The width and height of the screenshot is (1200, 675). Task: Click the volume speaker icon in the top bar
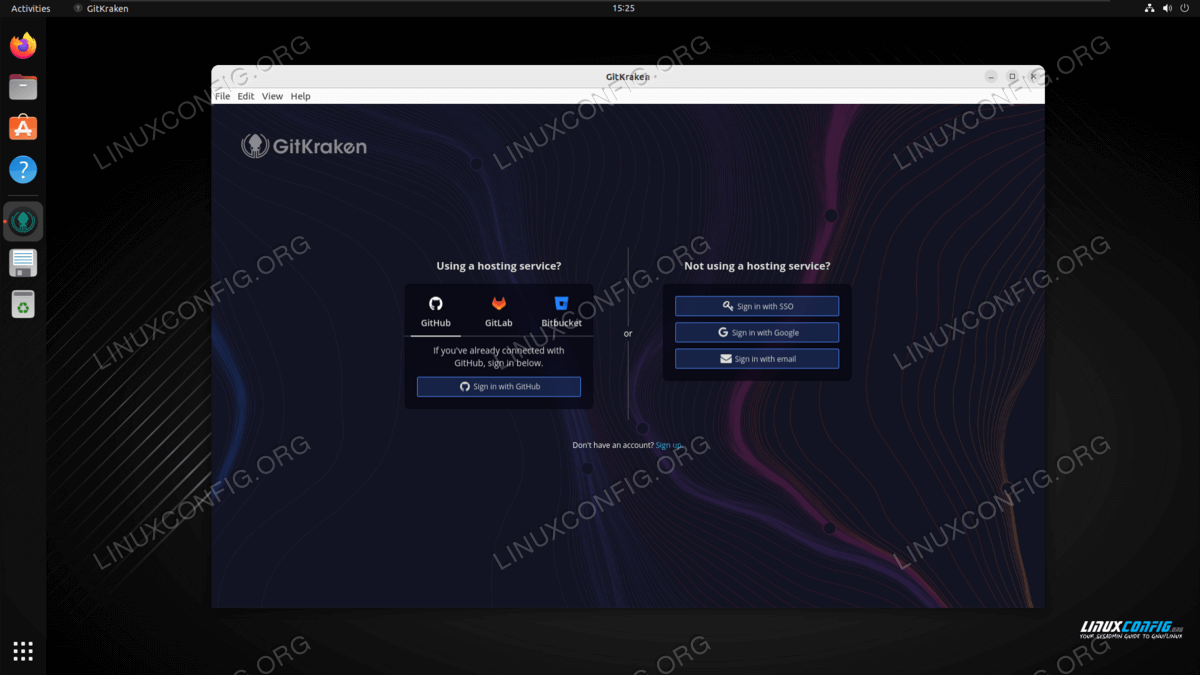point(1169,8)
